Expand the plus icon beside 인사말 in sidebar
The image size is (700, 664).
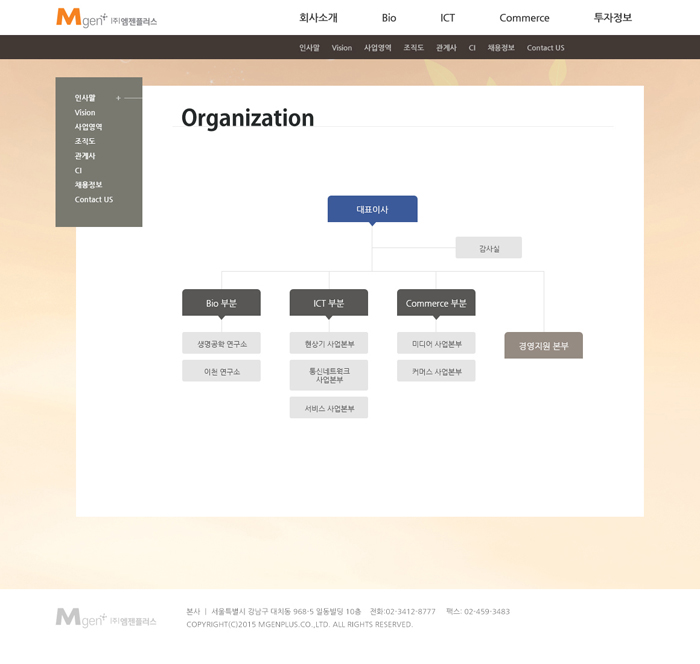coord(118,98)
